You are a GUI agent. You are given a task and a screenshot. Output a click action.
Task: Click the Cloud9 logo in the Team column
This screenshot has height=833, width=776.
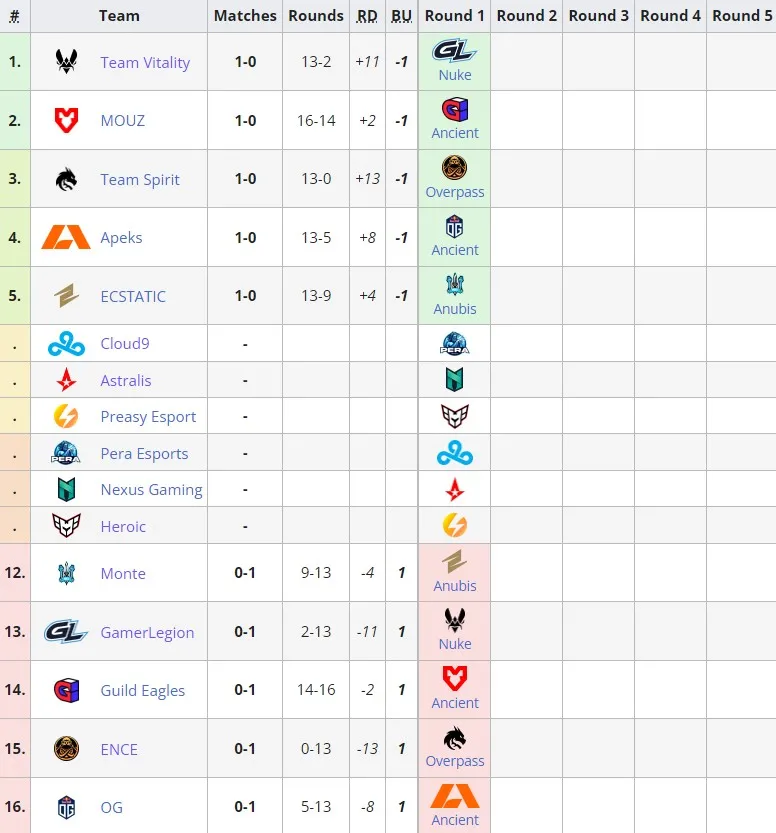(x=66, y=344)
